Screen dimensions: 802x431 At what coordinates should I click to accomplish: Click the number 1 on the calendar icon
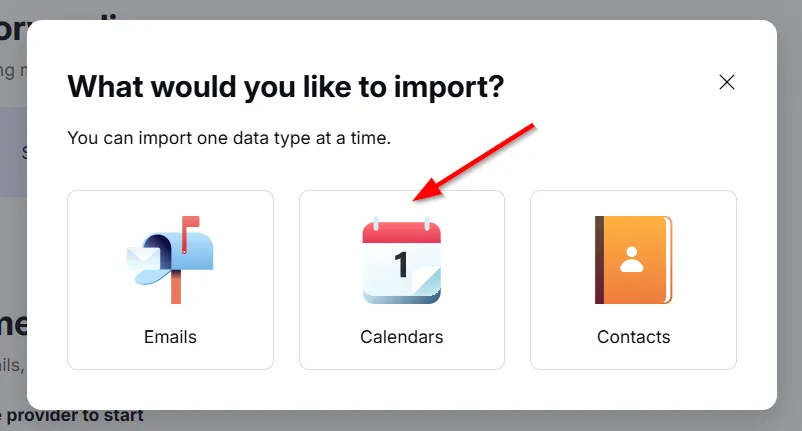click(401, 265)
